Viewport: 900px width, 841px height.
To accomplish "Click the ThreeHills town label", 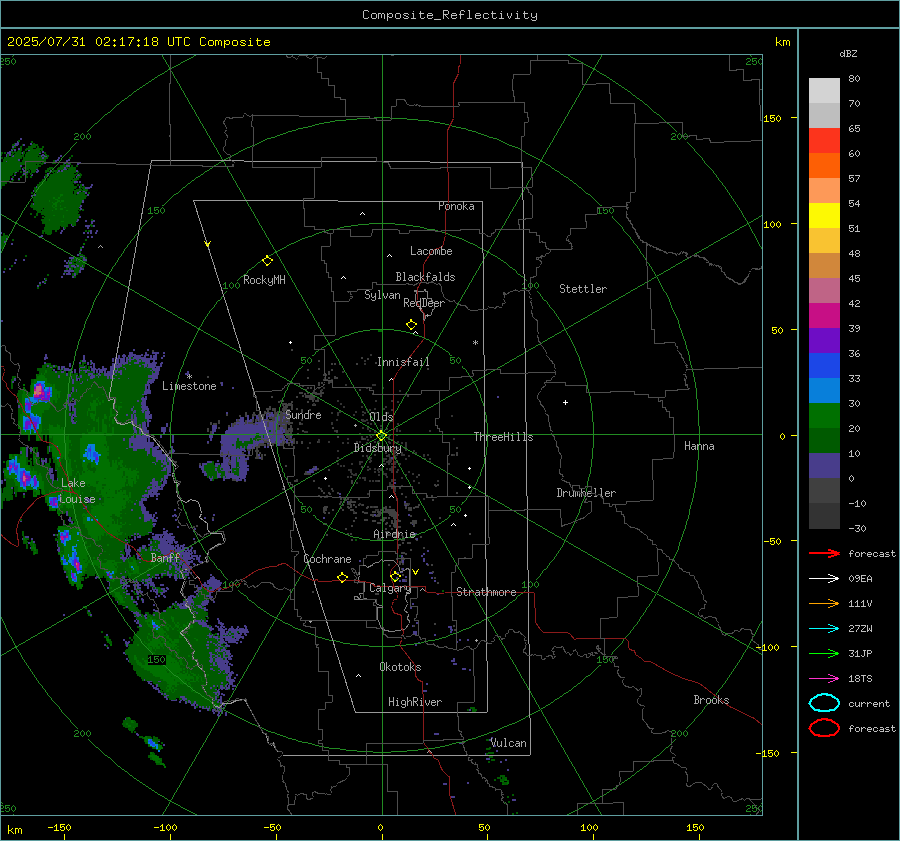I will pos(503,437).
